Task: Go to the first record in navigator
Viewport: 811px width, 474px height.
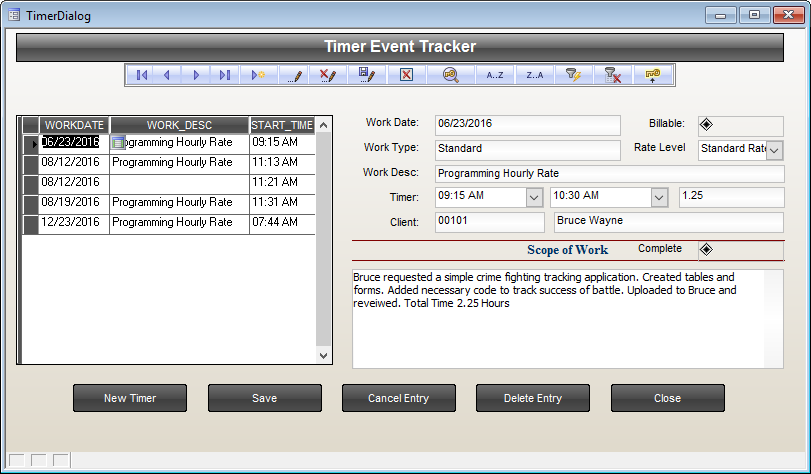Action: [x=142, y=75]
